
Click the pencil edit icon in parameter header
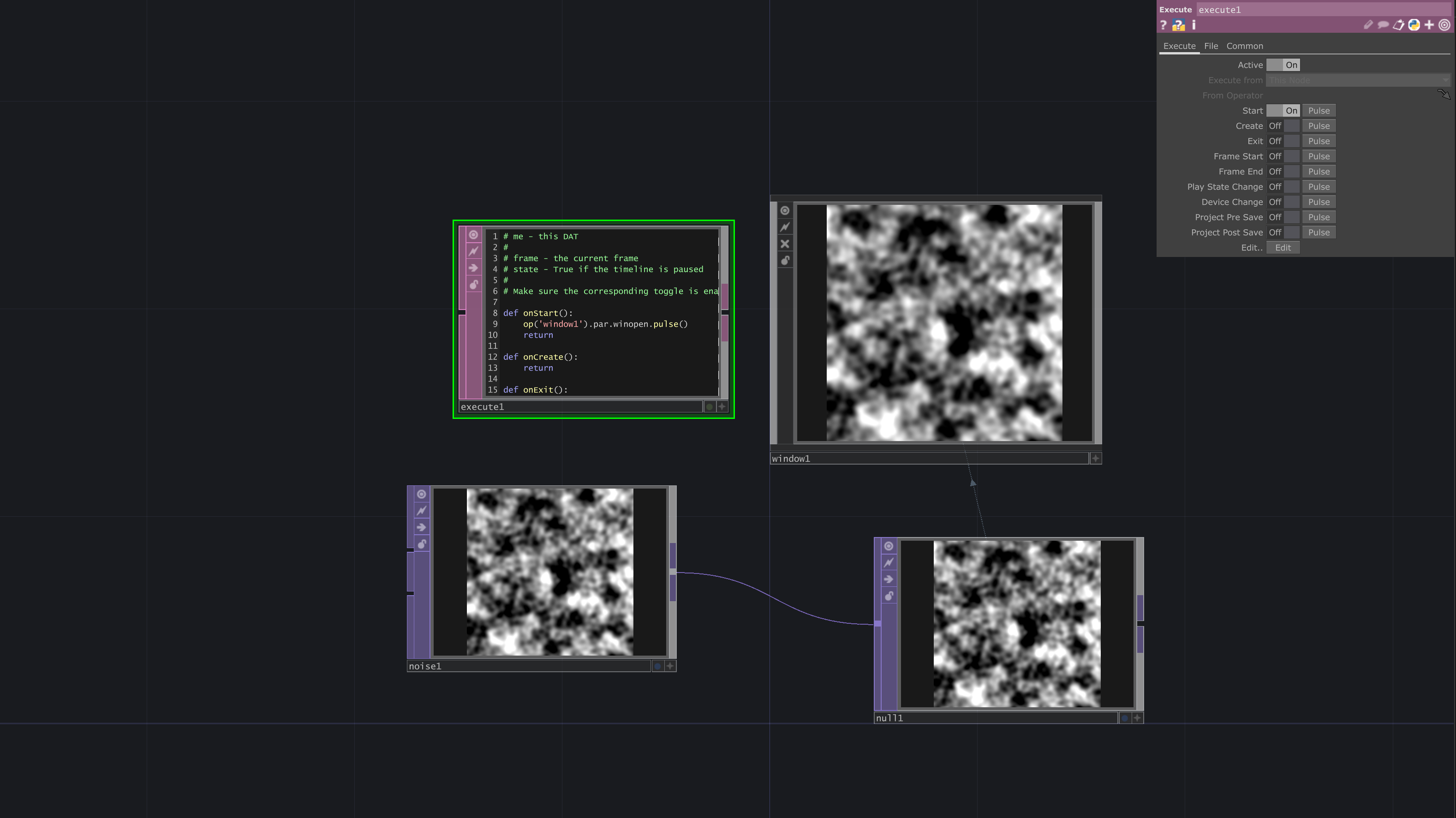[x=1368, y=25]
